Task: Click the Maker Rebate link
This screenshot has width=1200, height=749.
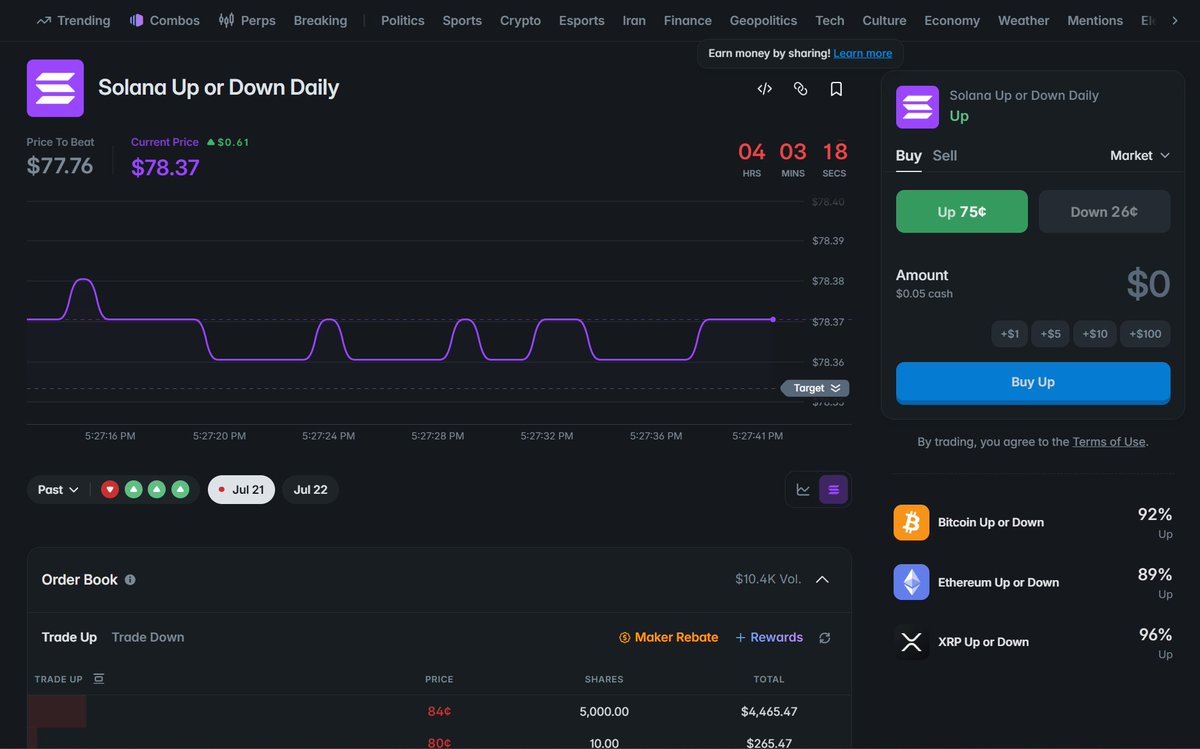Action: 669,637
